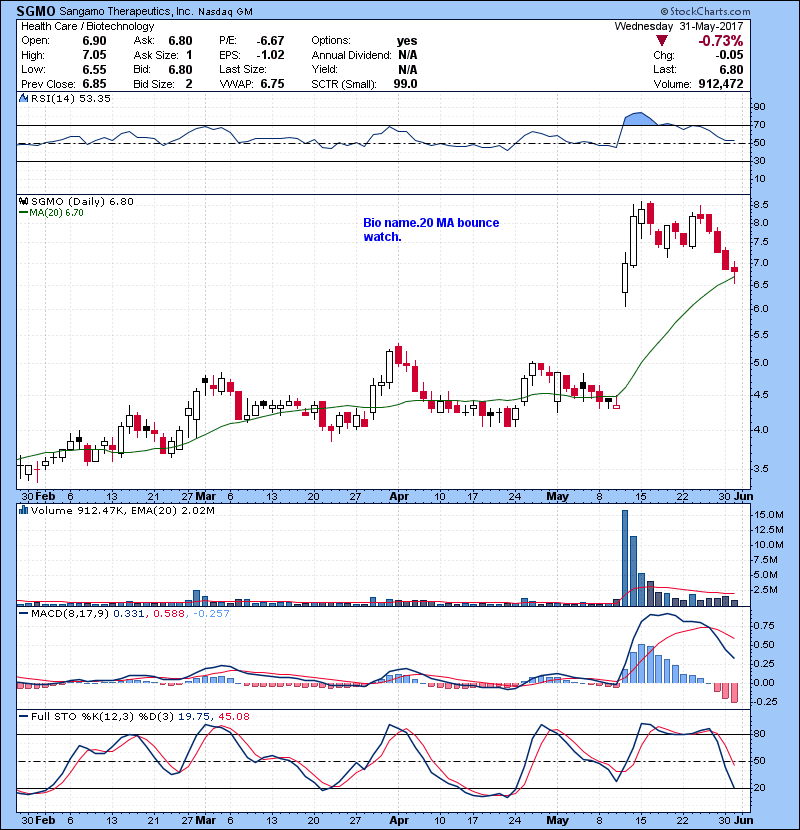This screenshot has width=800, height=830.
Task: Click the Options value yes
Action: (x=407, y=41)
